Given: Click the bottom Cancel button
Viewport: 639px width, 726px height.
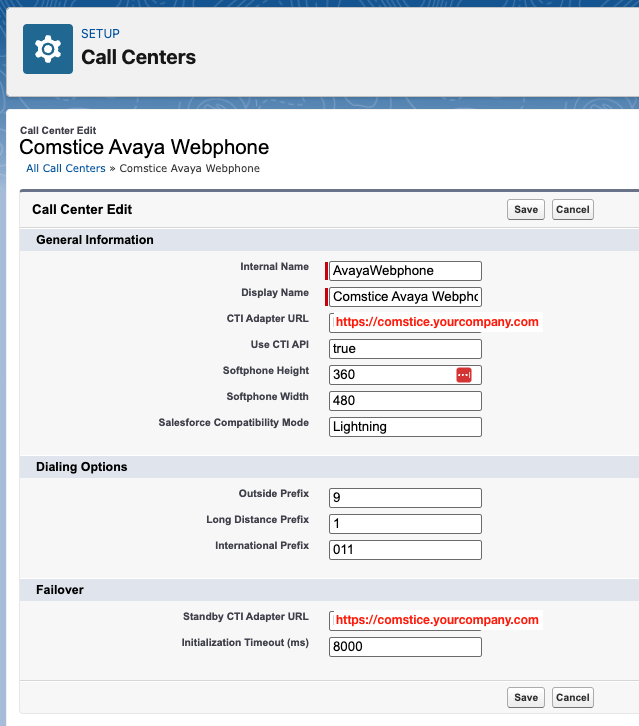Looking at the screenshot, I should click(x=573, y=697).
